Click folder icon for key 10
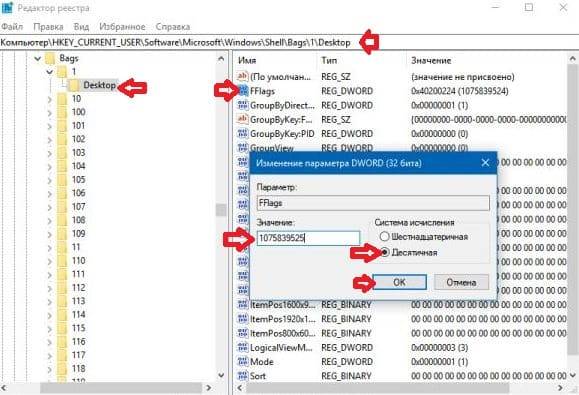 62,99
